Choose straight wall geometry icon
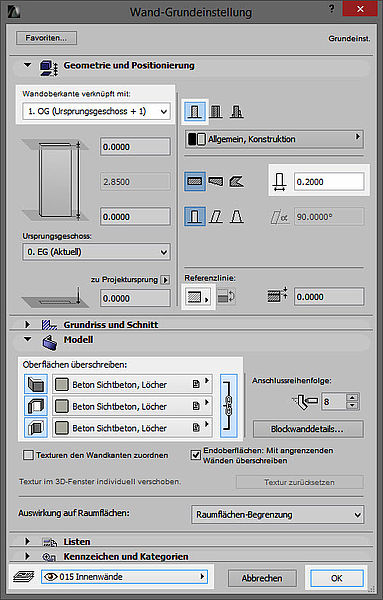Viewport: 383px width, 600px height. point(195,181)
